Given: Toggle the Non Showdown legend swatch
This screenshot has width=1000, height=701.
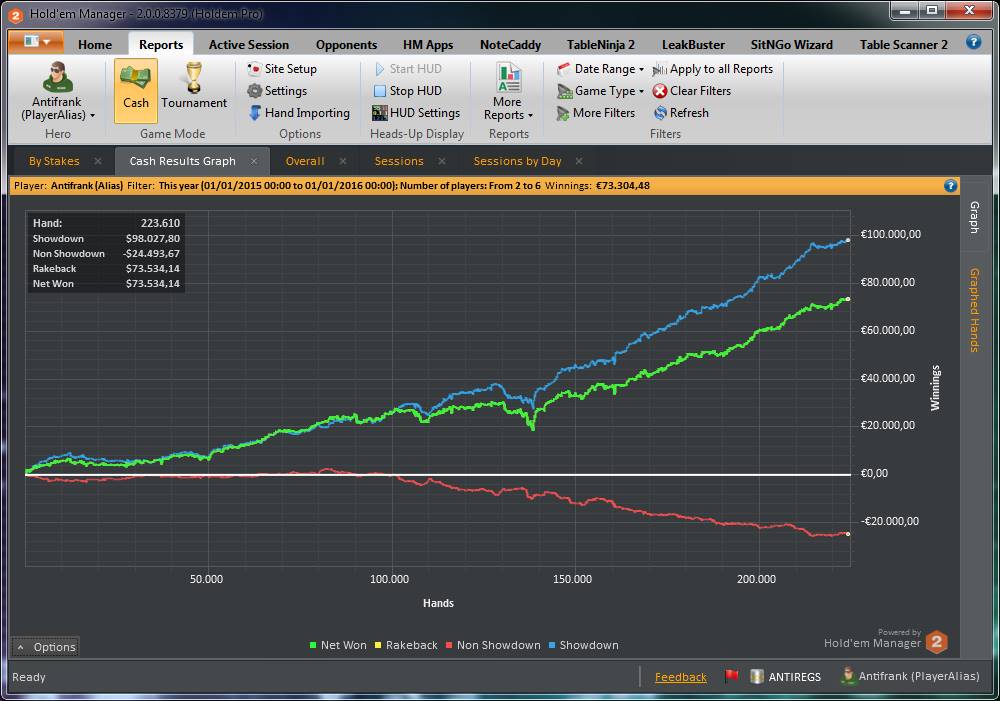Looking at the screenshot, I should (x=449, y=646).
